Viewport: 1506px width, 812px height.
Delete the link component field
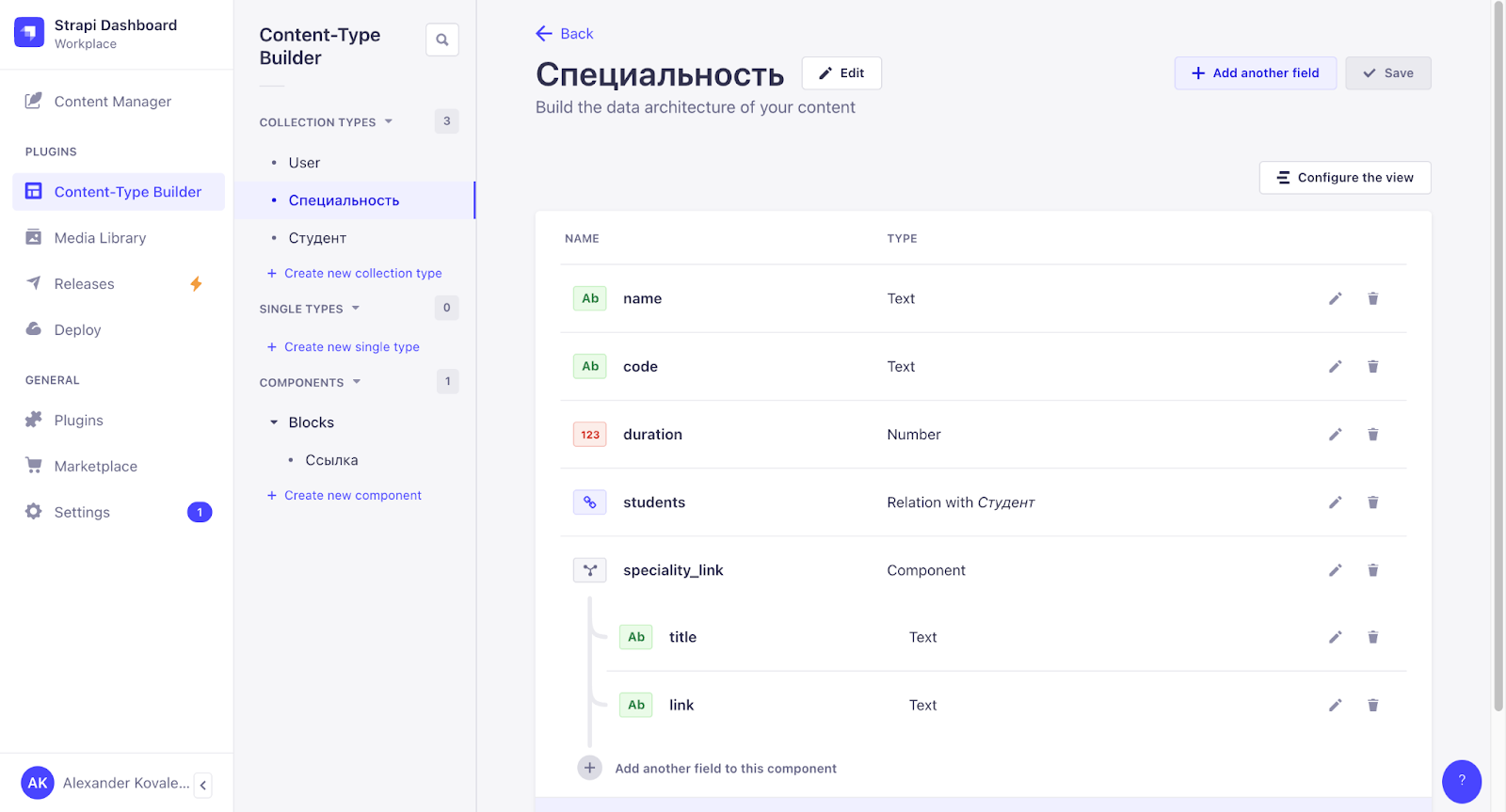point(1373,705)
